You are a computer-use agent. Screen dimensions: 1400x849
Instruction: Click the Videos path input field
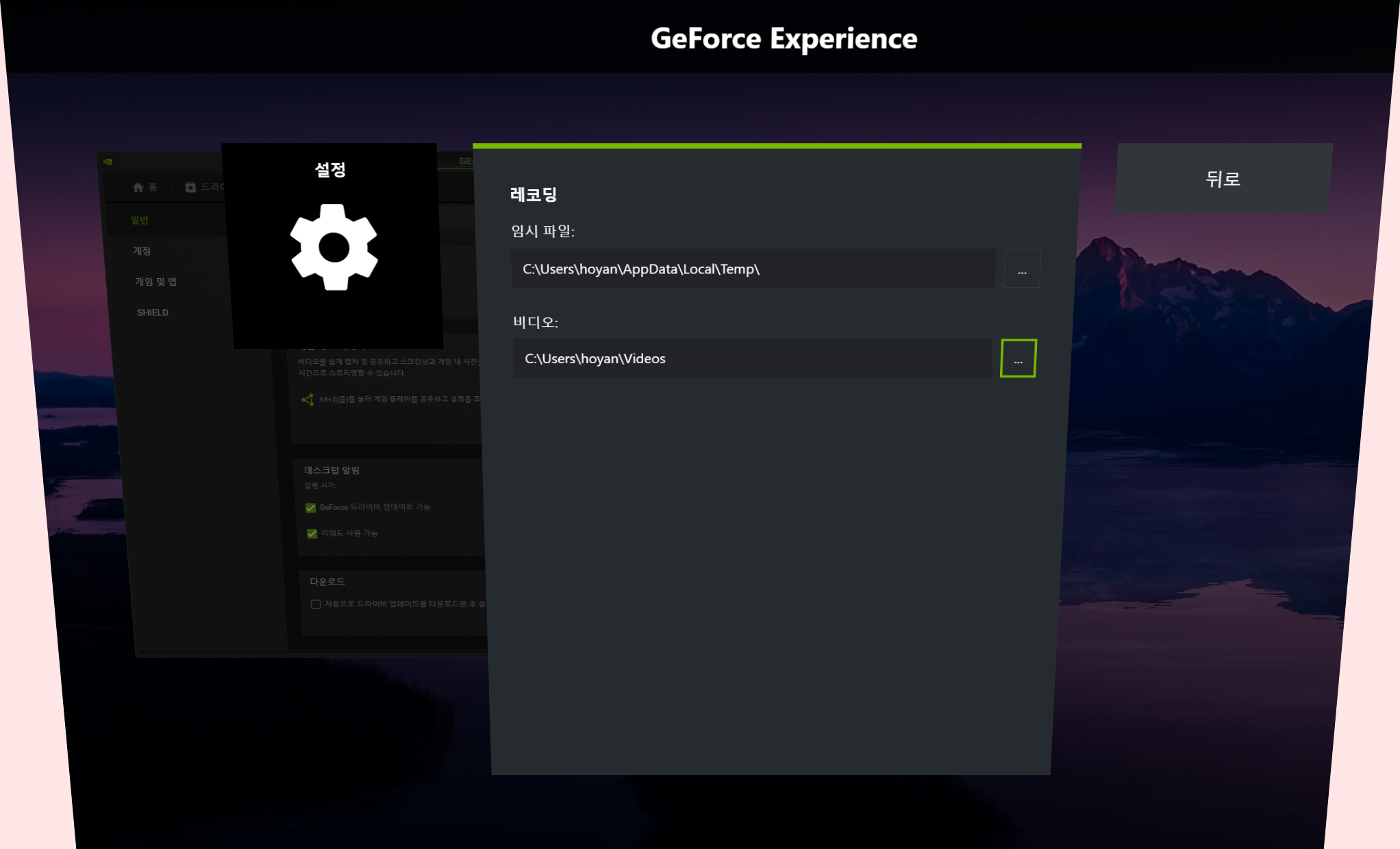tap(751, 358)
